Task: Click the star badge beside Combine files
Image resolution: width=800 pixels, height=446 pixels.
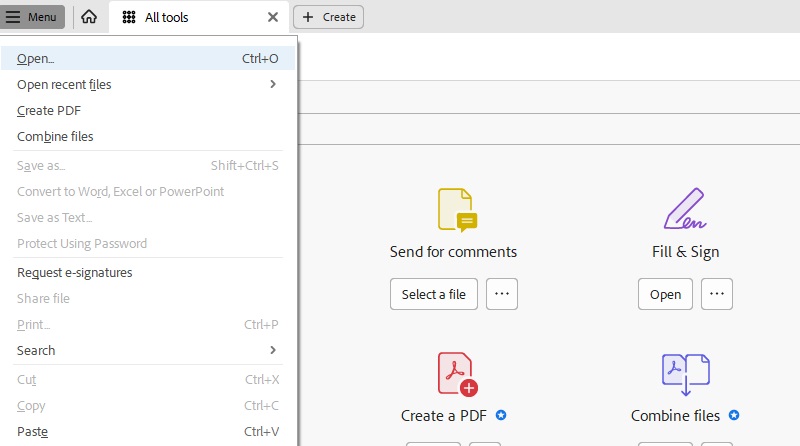Action: click(734, 415)
